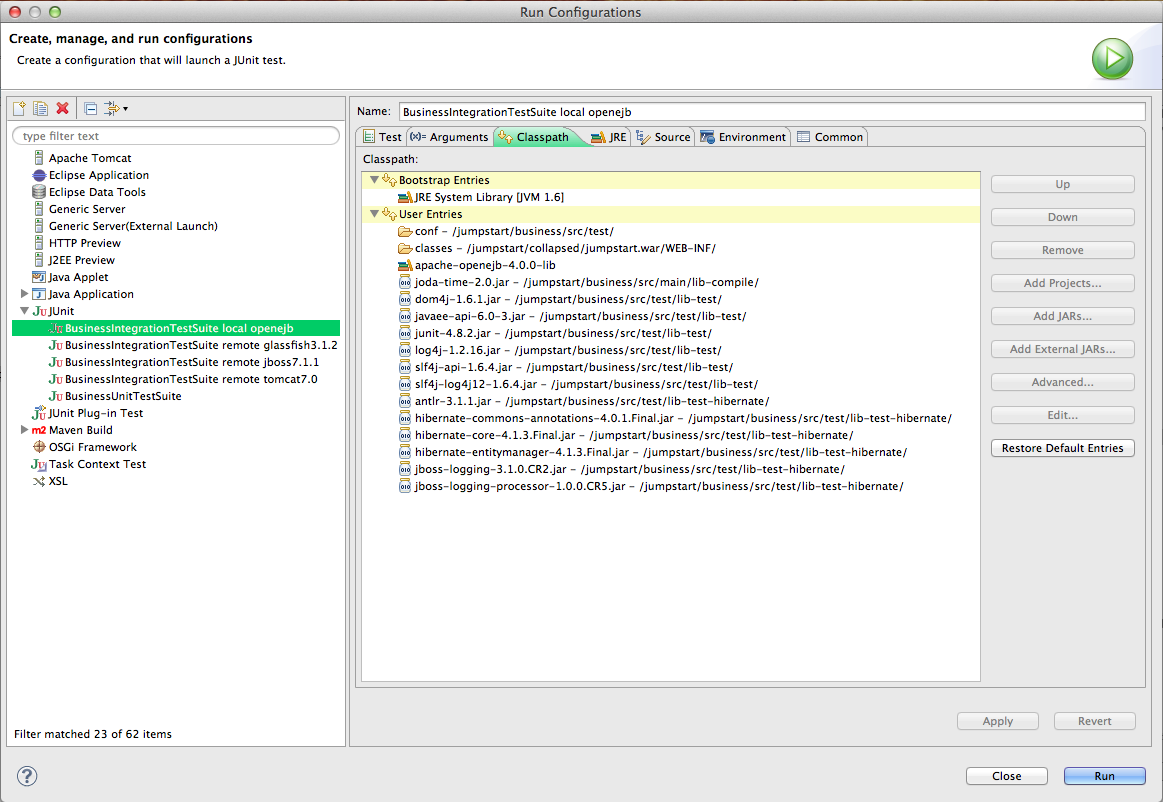Open the JRE tab
The height and width of the screenshot is (802, 1163).
tap(609, 137)
